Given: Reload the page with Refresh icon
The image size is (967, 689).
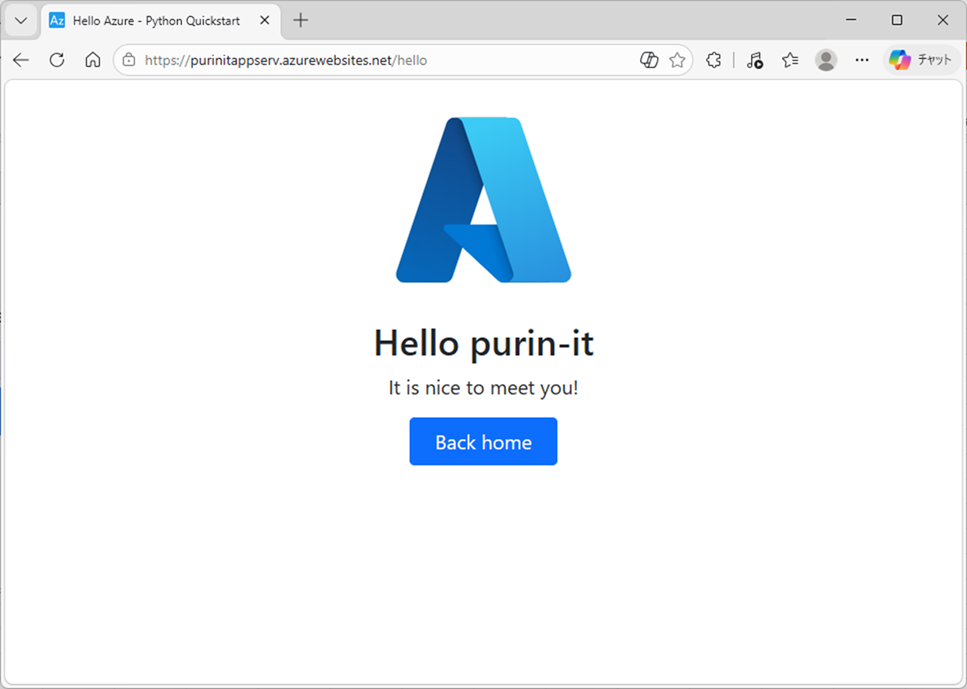Looking at the screenshot, I should click(57, 60).
